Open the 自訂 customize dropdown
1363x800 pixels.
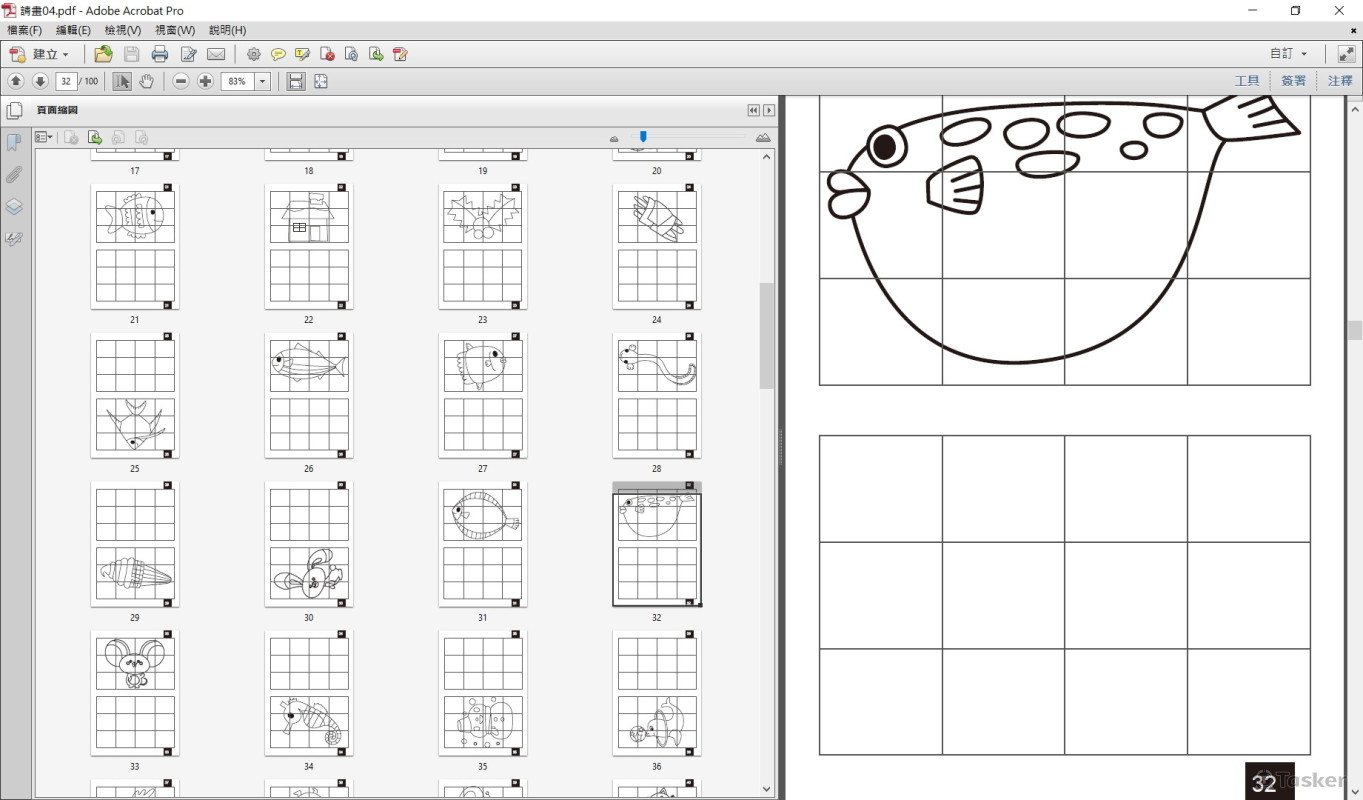click(1288, 54)
